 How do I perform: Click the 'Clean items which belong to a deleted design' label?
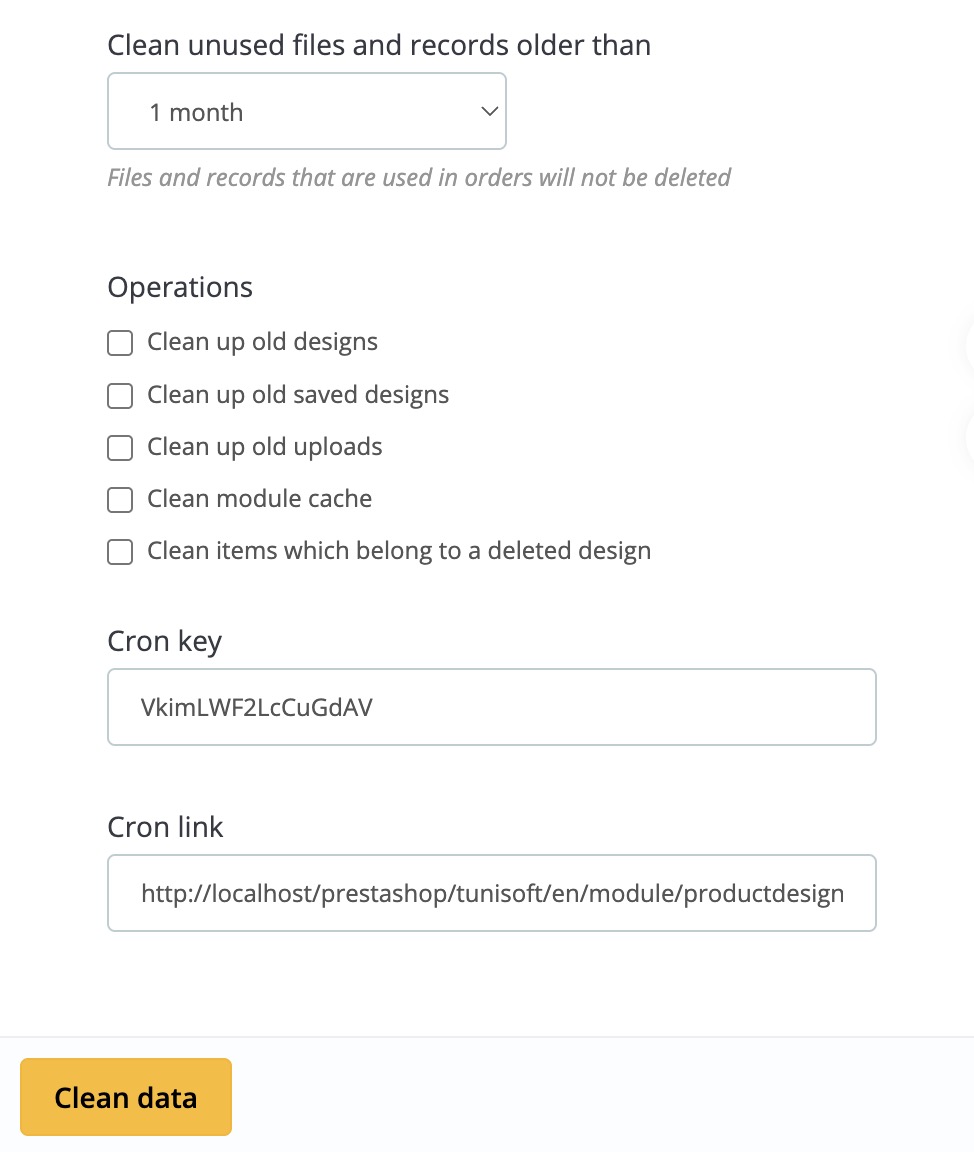[399, 551]
